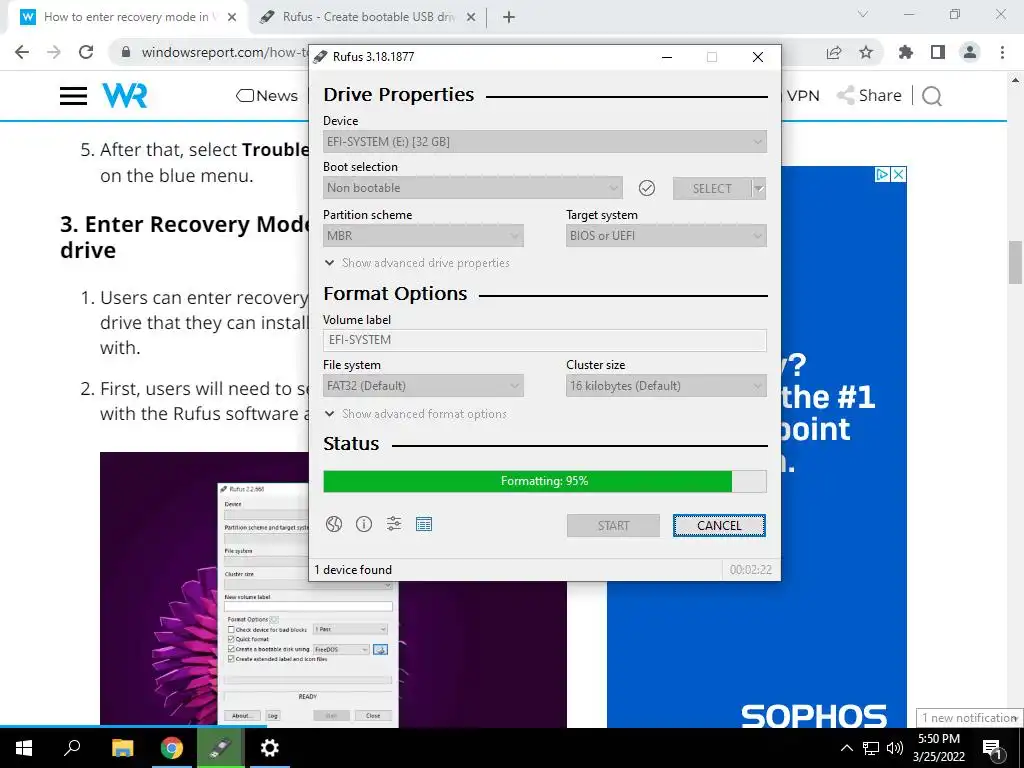The height and width of the screenshot is (768, 1024).
Task: Open the VPN menu item
Action: tap(803, 96)
